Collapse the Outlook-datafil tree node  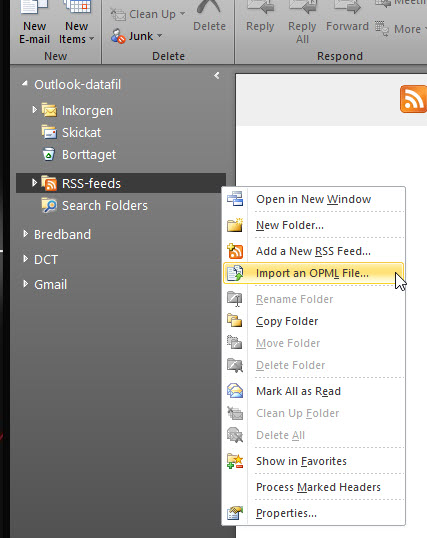pyautogui.click(x=25, y=83)
